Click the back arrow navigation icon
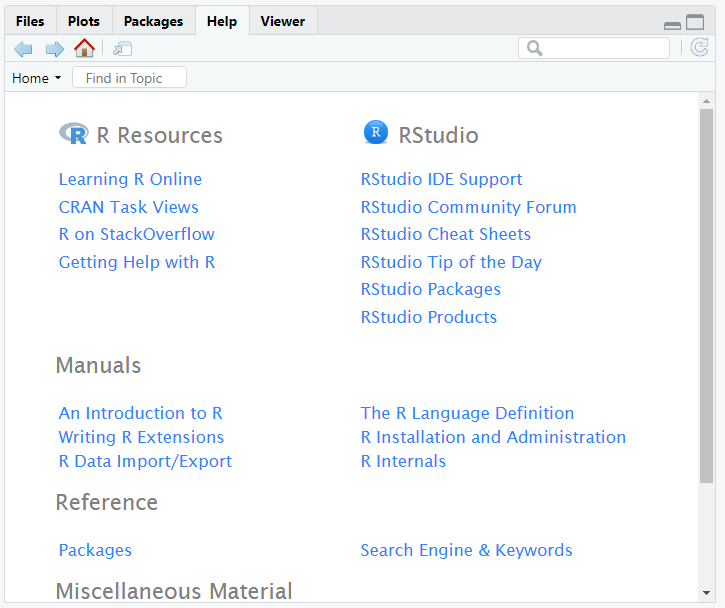This screenshot has width=725, height=608. pos(23,49)
